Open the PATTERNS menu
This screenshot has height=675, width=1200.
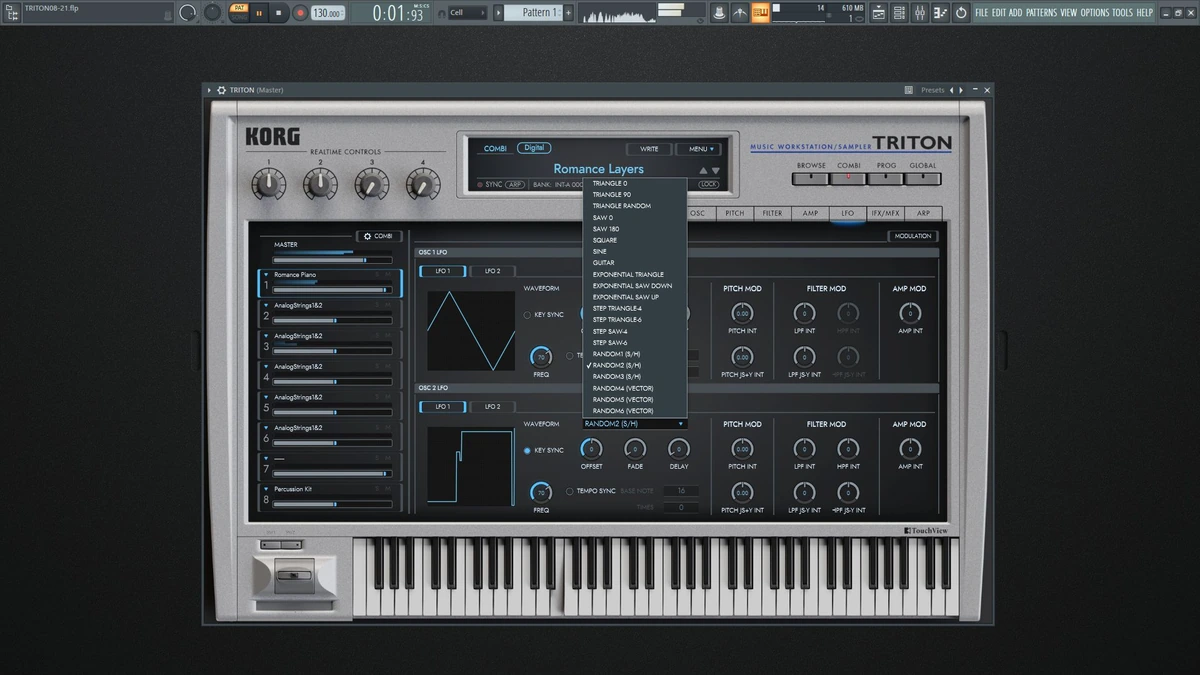point(1041,13)
